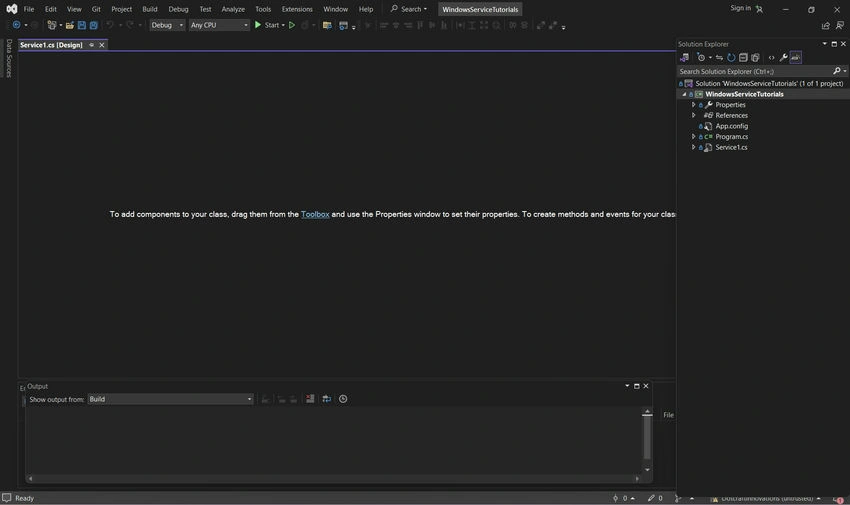Click the Collapse All icon in Solution Explorer
The height and width of the screenshot is (505, 850).
tap(743, 57)
